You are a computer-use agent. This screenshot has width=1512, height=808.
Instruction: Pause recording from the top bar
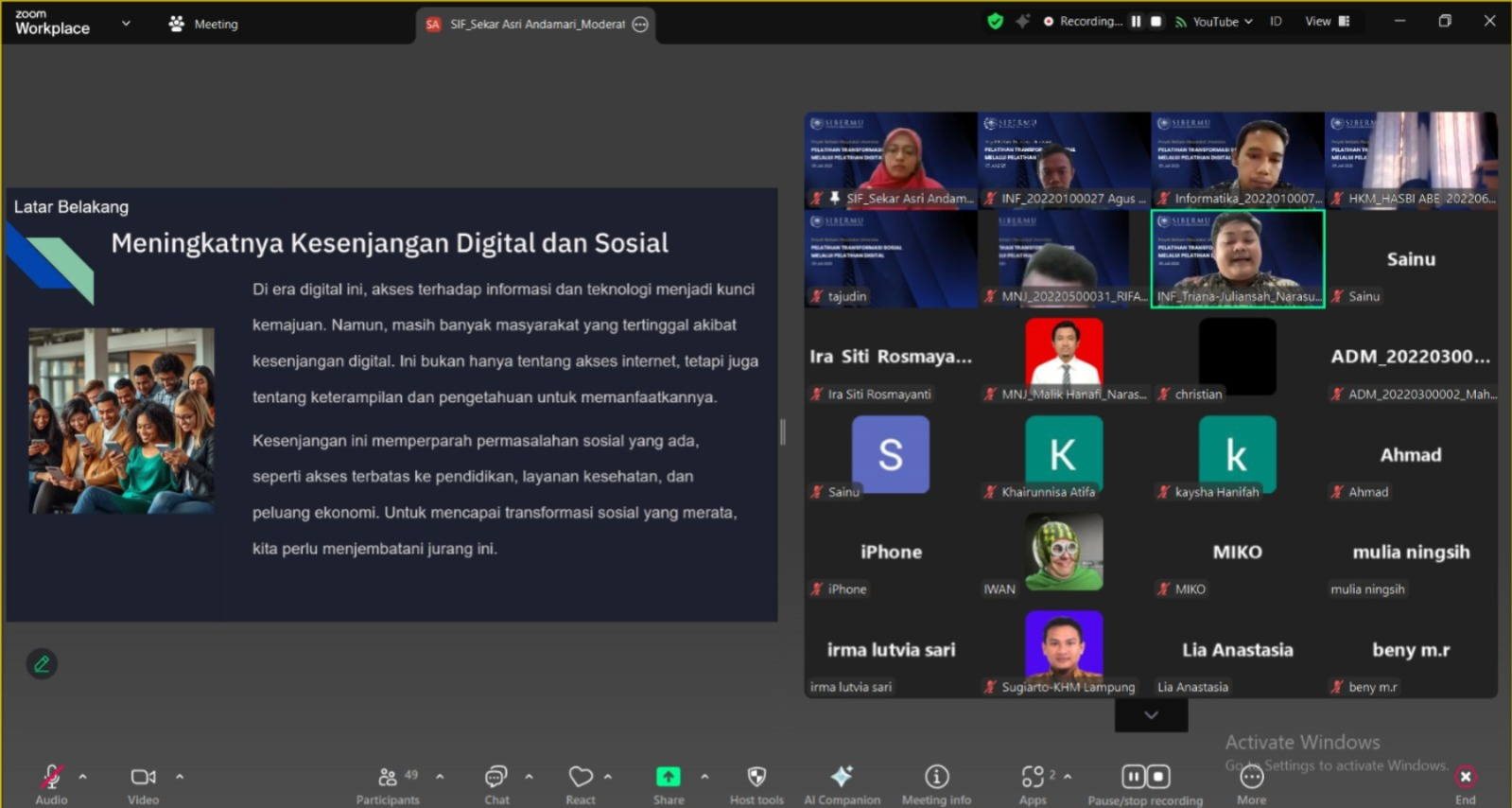1136,21
